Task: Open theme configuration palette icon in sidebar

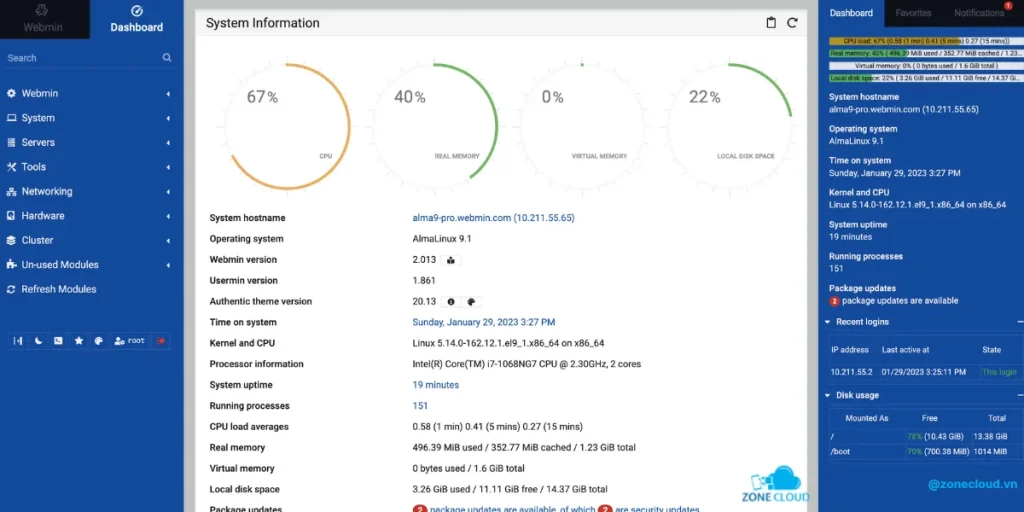Action: [x=99, y=341]
